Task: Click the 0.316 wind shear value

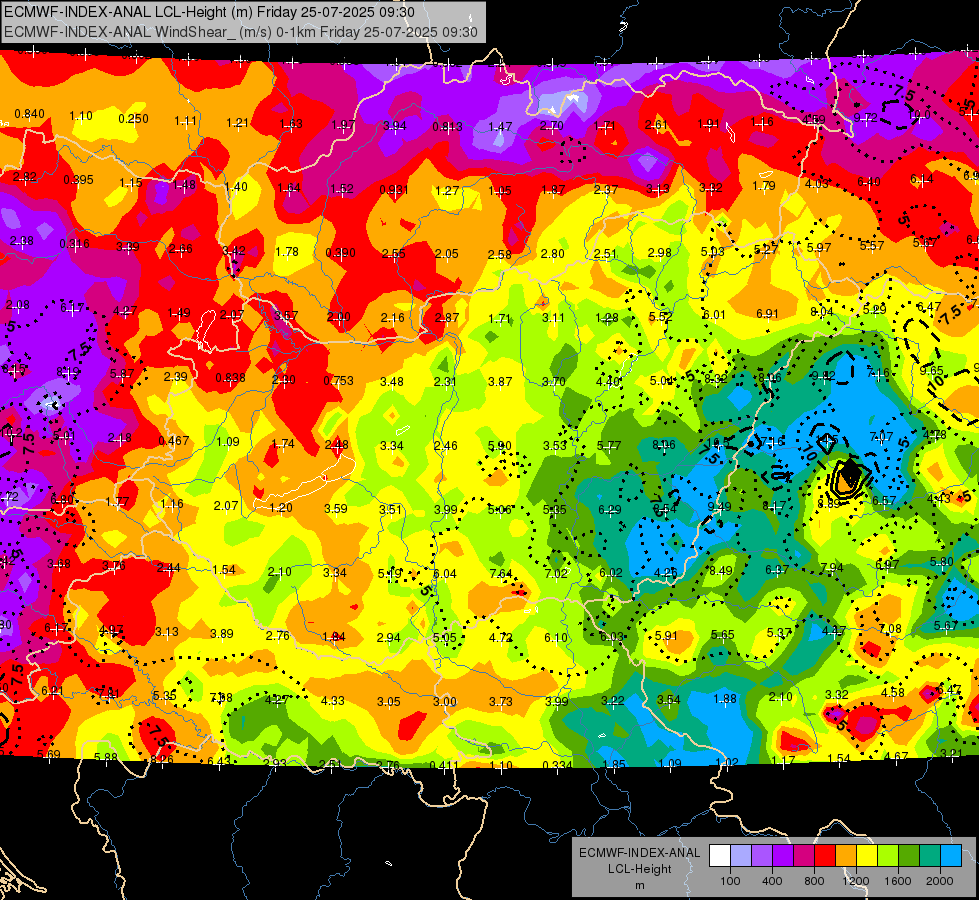Action: 74,244
